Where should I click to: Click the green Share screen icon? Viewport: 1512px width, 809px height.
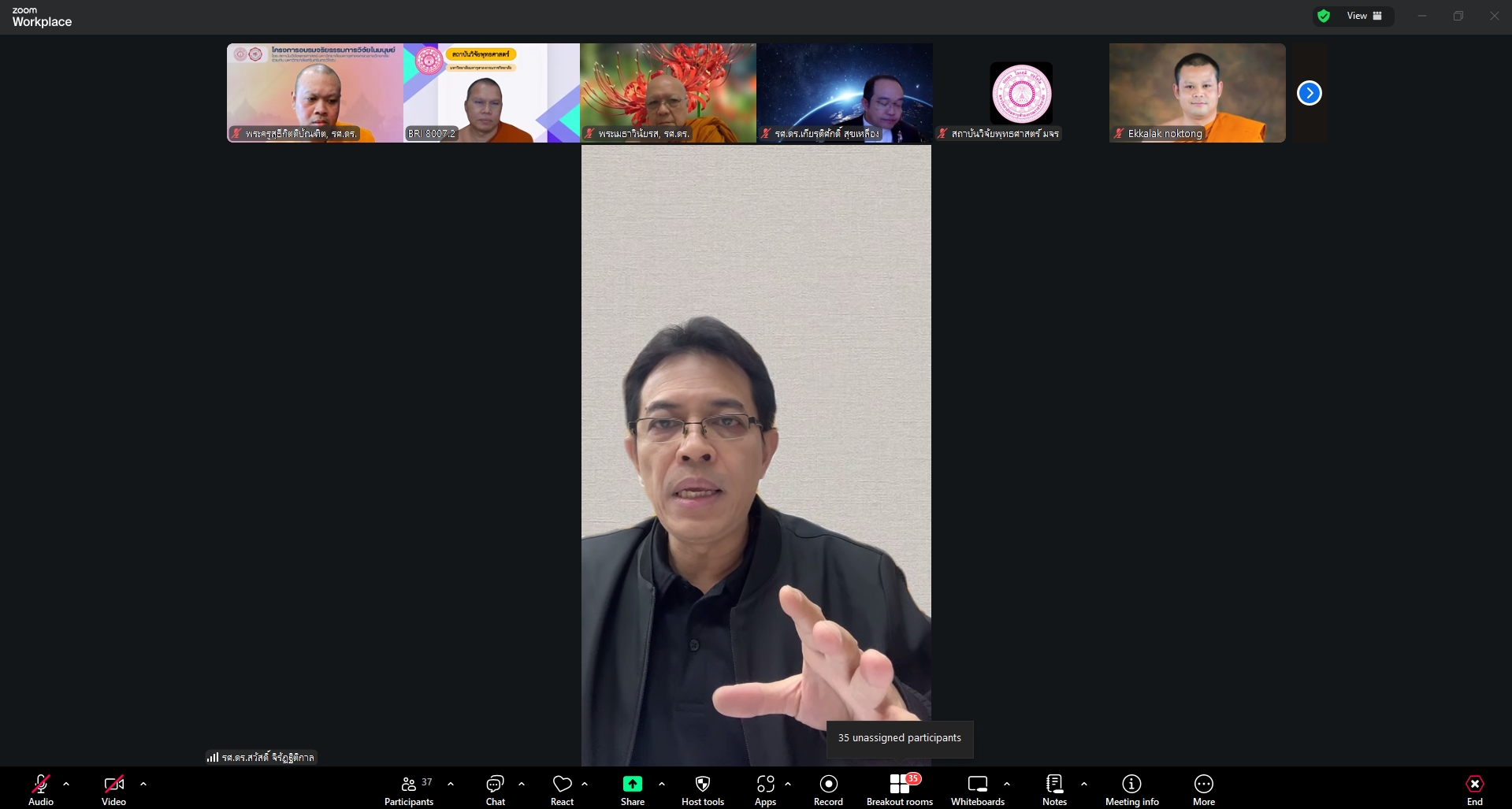632,785
